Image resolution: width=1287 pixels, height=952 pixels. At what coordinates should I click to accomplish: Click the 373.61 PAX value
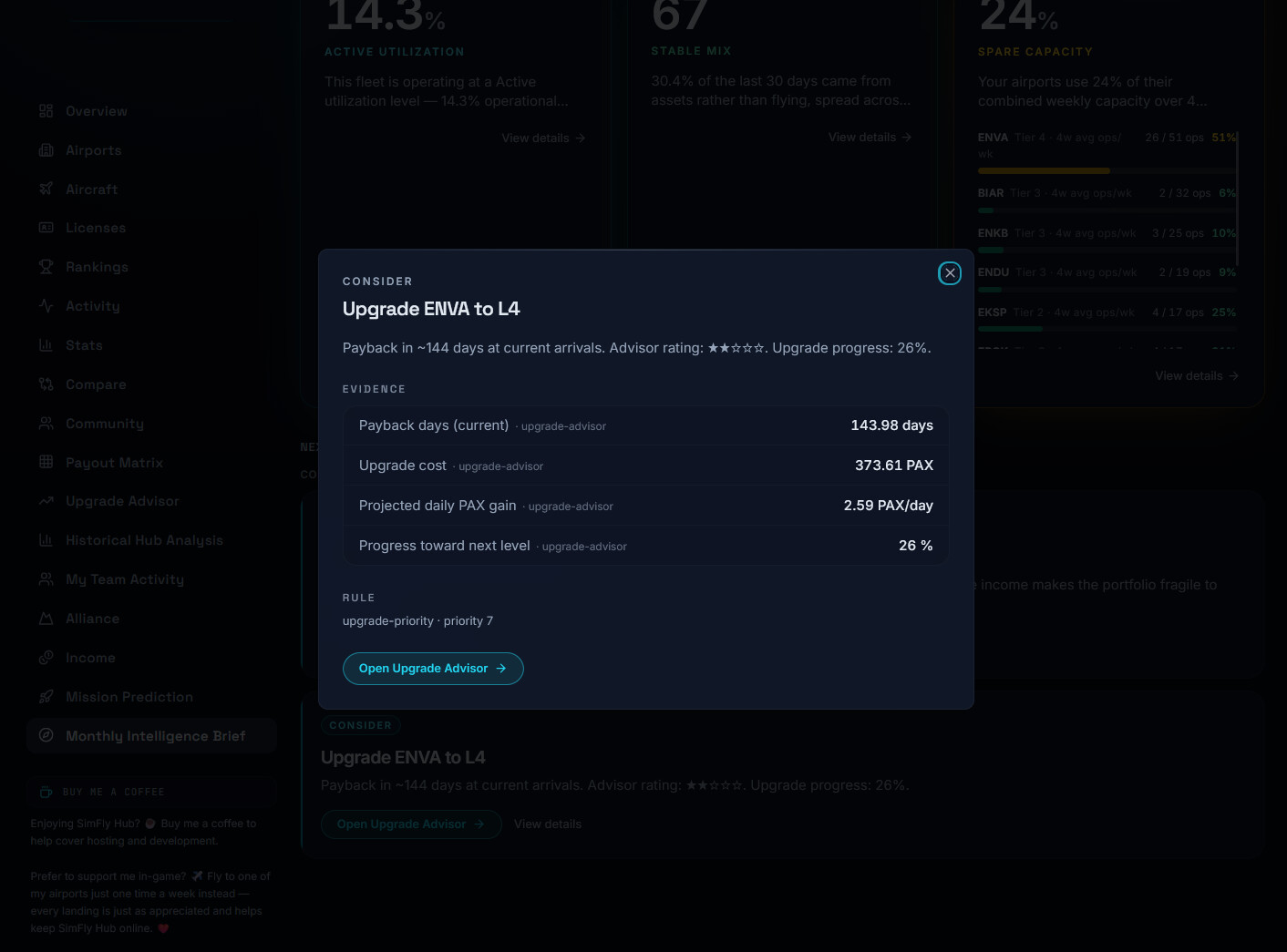893,466
